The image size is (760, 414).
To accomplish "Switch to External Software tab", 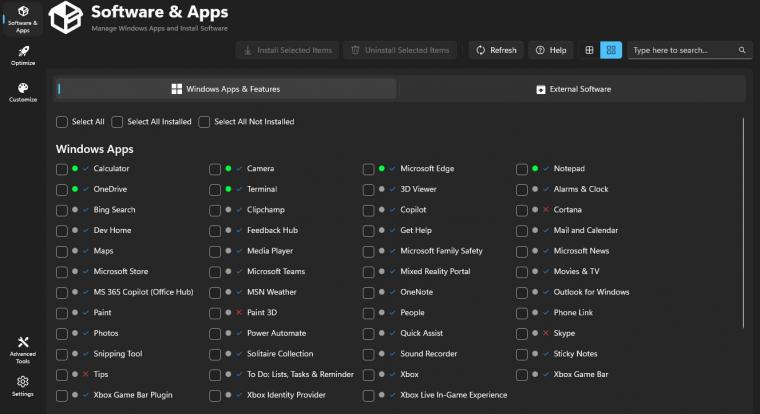I will tap(573, 89).
